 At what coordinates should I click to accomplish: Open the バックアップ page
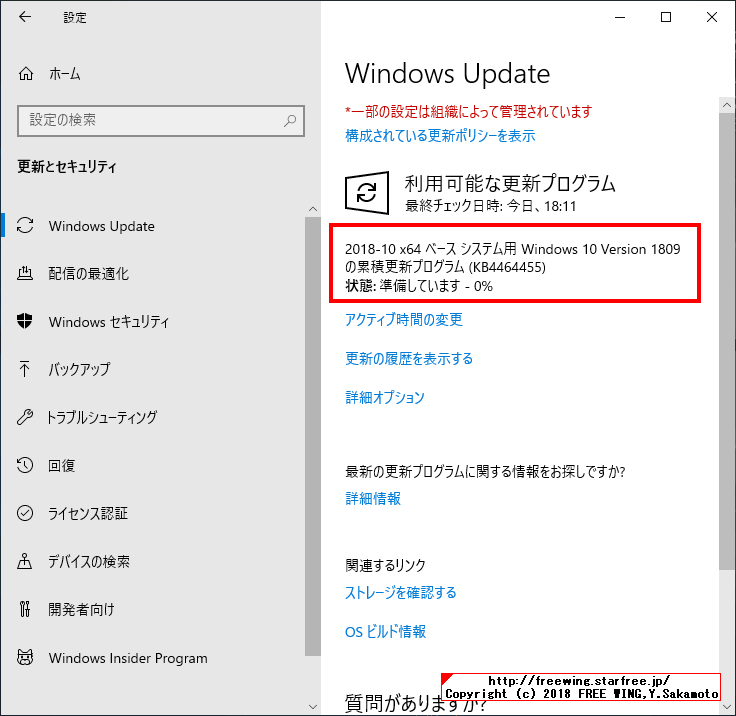pos(79,370)
